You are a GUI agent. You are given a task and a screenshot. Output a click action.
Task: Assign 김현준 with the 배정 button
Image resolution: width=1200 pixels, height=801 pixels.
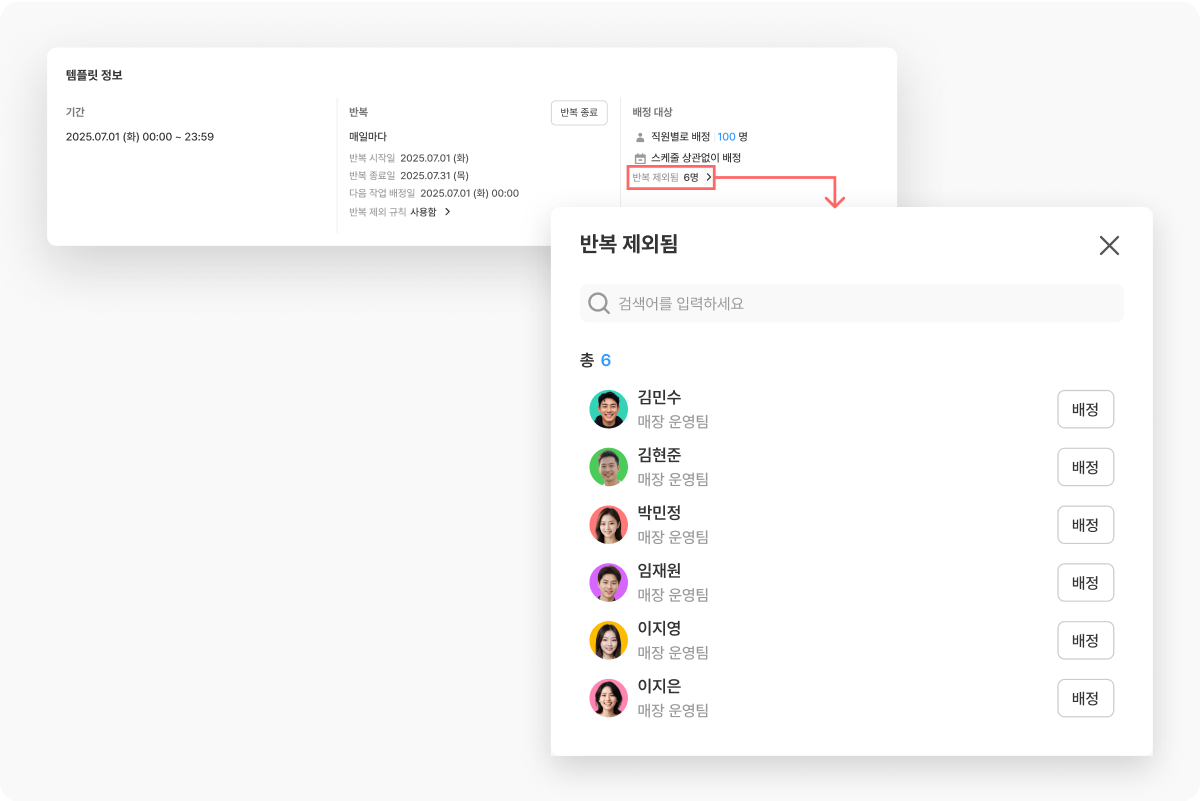[x=1085, y=467]
